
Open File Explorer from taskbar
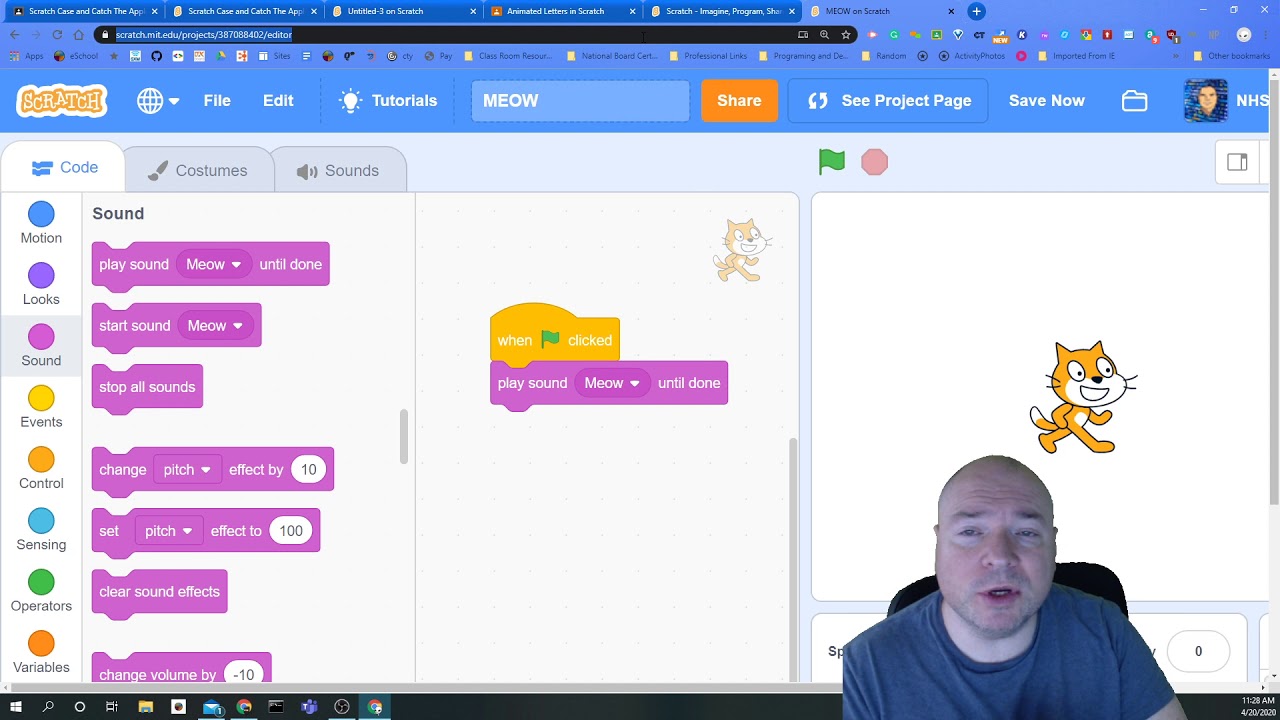coord(146,707)
